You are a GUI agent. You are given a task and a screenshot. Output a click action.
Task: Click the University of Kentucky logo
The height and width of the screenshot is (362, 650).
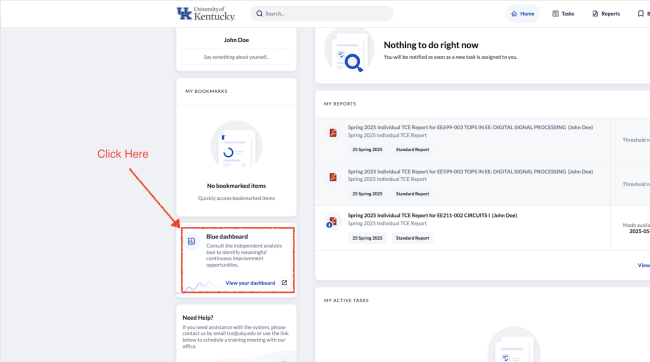tap(206, 14)
